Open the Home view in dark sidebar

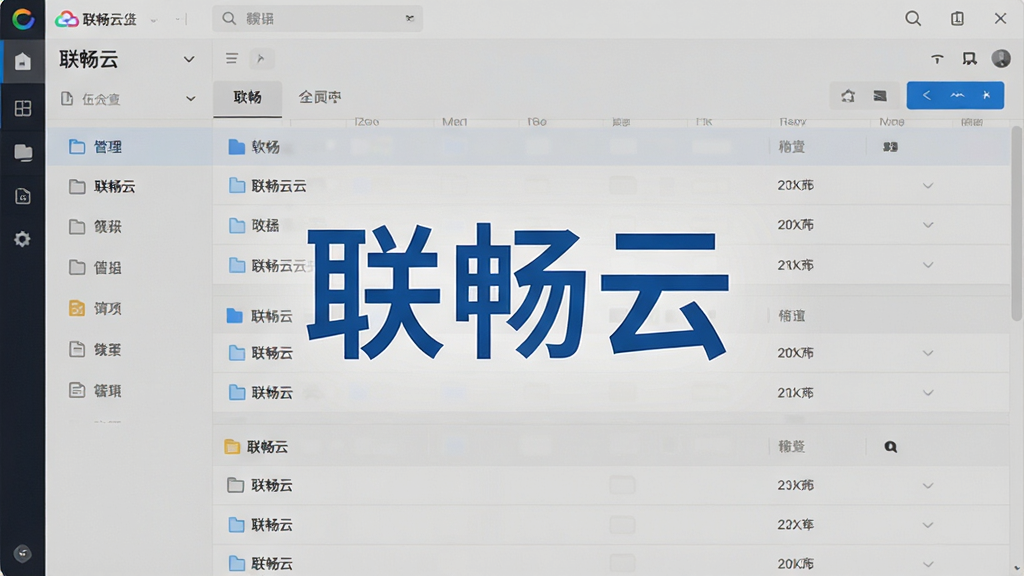click(x=23, y=61)
